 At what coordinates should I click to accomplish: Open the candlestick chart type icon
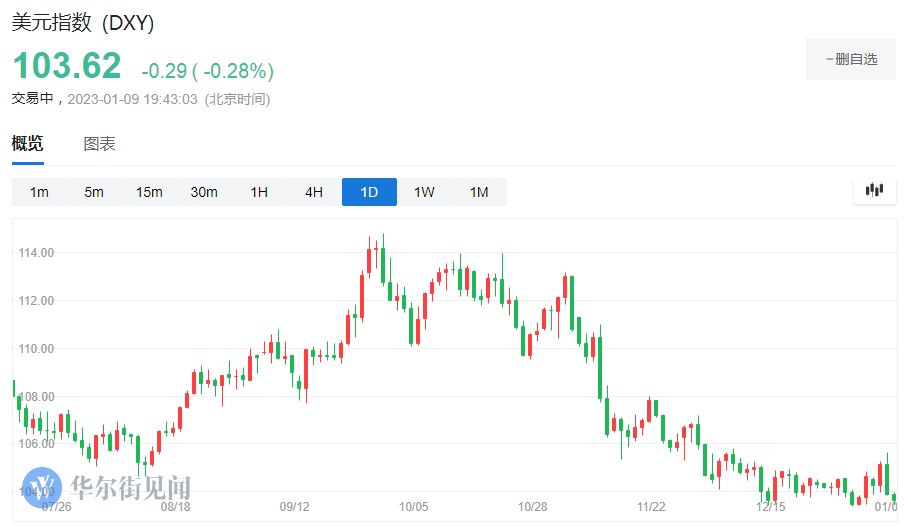875,190
